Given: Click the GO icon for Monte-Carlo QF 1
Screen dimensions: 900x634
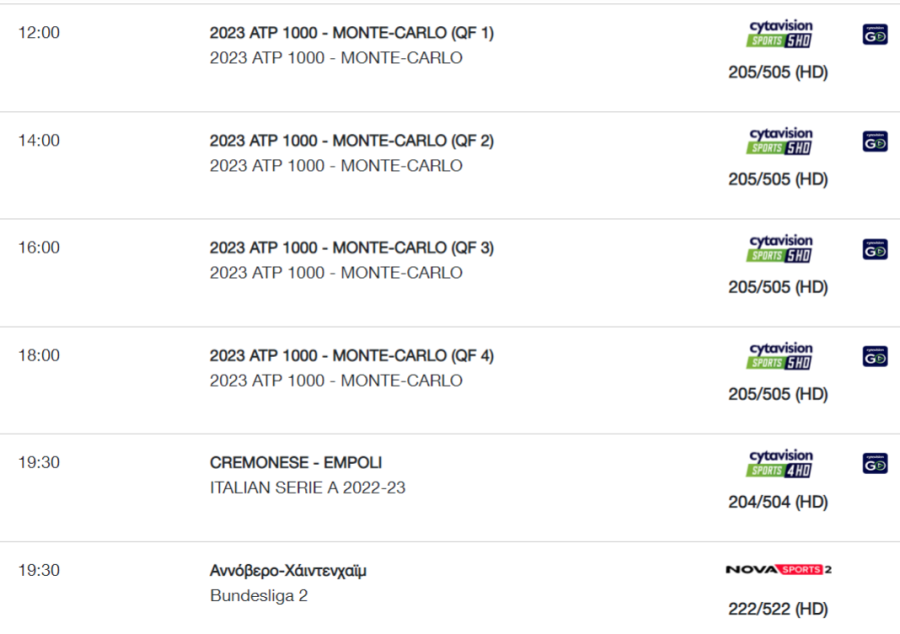Looking at the screenshot, I should point(875,34).
